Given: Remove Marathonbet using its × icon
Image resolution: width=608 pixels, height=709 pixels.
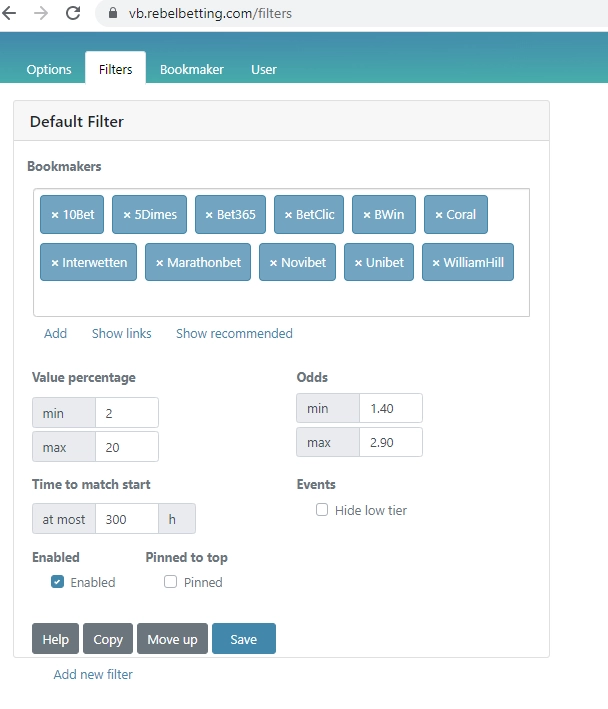Looking at the screenshot, I should coord(160,263).
